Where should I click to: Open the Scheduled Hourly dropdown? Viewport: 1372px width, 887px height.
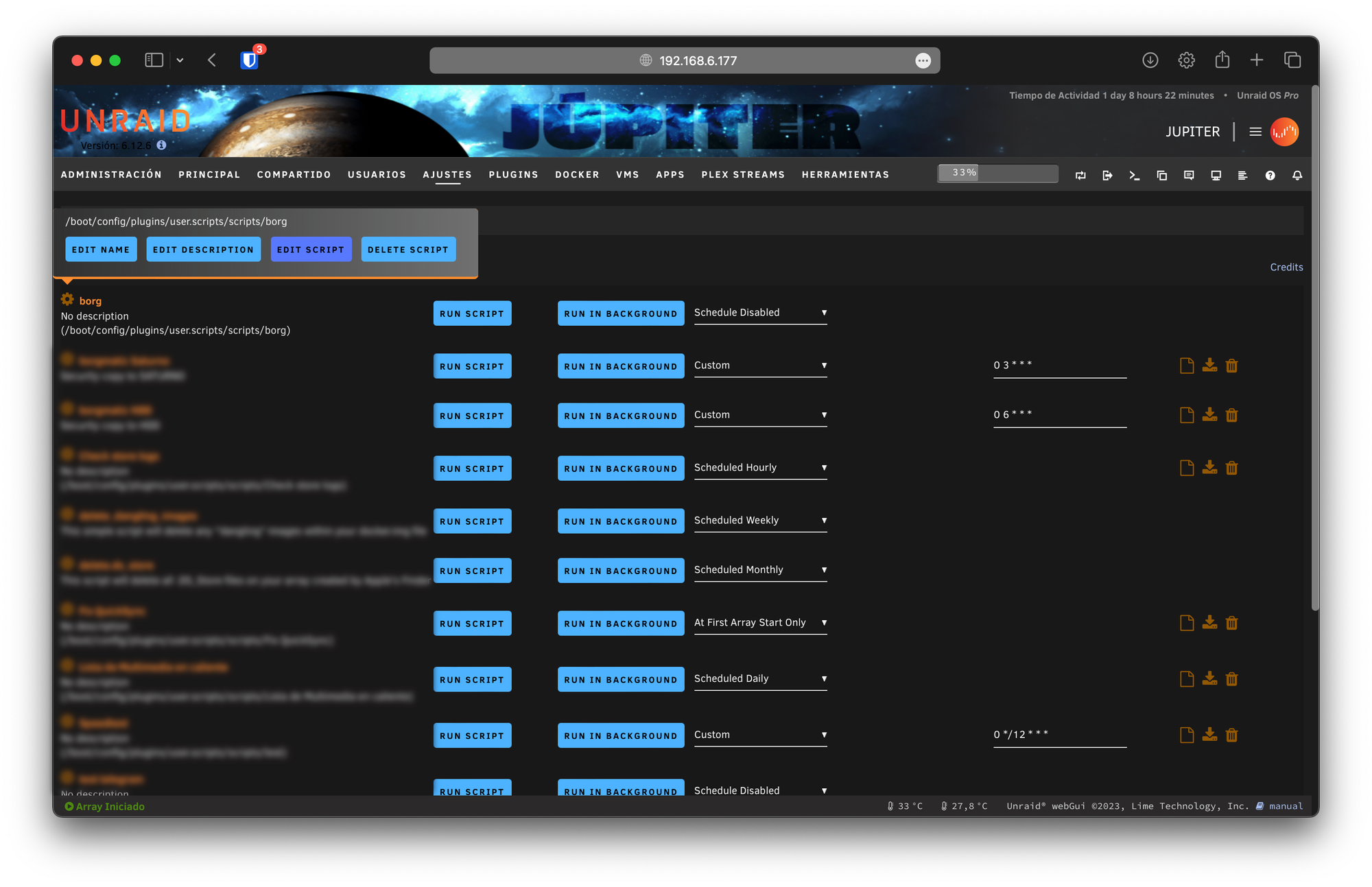(760, 468)
